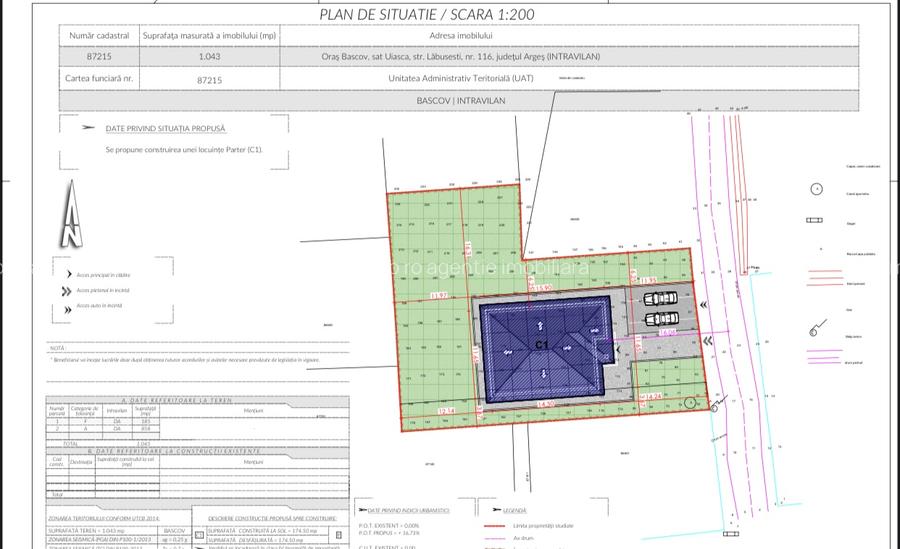Click the 12.14 dimension label
900x549 pixels.
pos(446,411)
